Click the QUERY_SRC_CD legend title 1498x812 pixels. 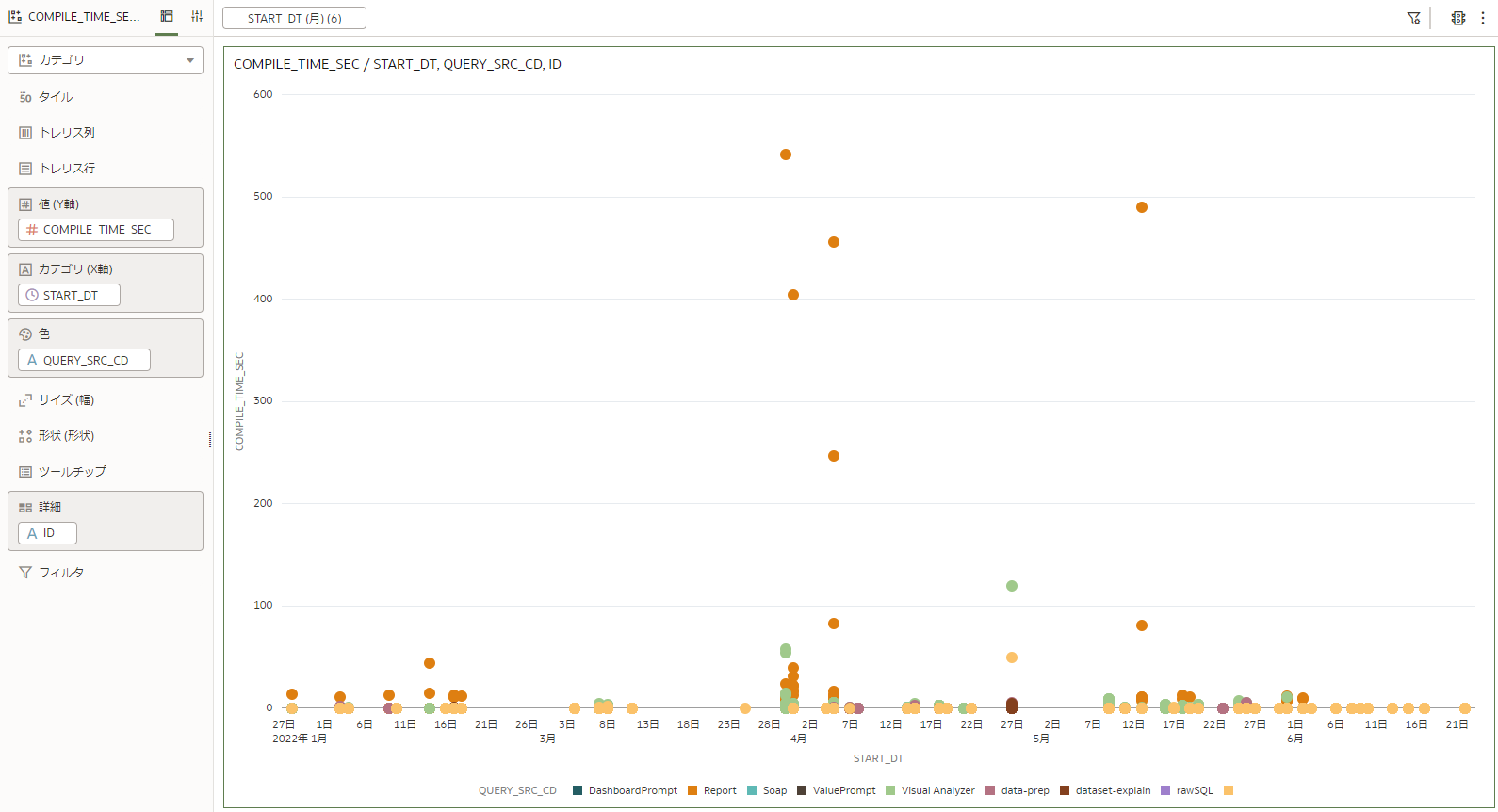point(517,790)
